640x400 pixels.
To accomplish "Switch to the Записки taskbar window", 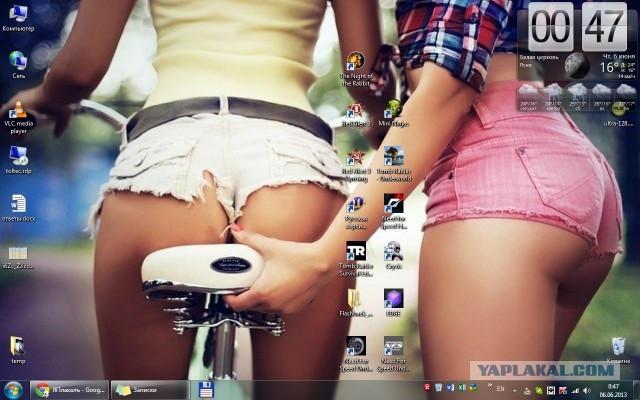I will tap(150, 390).
